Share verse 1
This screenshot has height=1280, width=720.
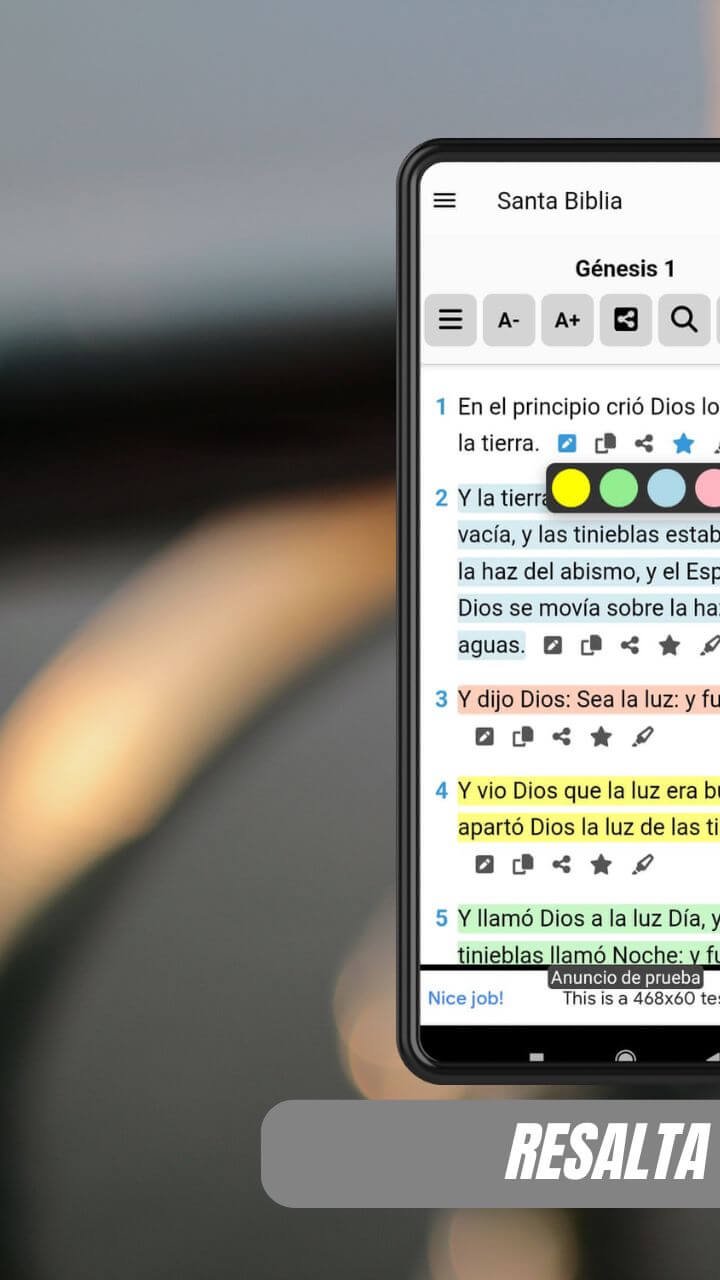click(644, 443)
